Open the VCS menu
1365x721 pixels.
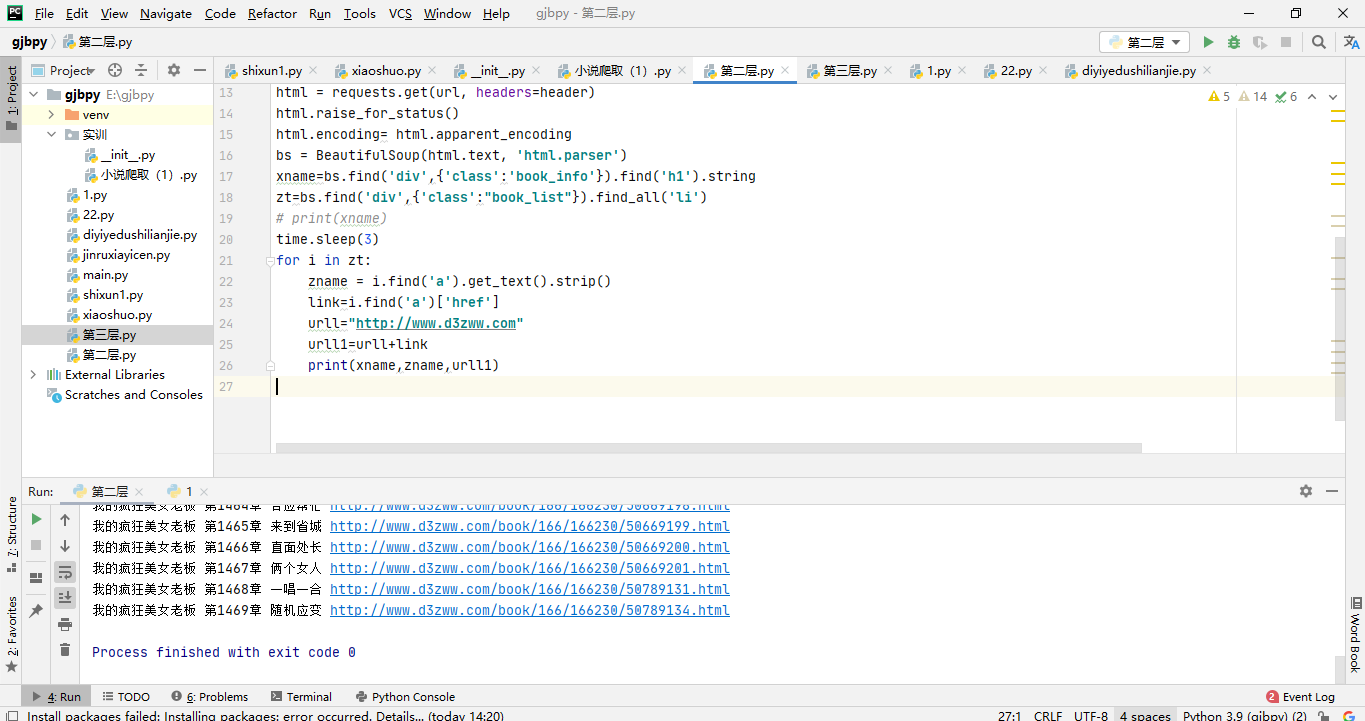[400, 13]
